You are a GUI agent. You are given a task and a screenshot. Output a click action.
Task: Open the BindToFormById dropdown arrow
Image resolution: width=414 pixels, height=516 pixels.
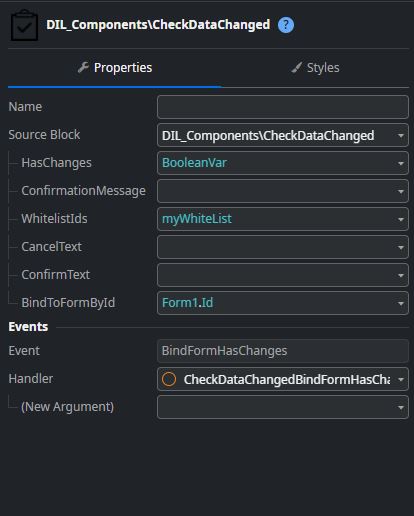[x=401, y=303]
